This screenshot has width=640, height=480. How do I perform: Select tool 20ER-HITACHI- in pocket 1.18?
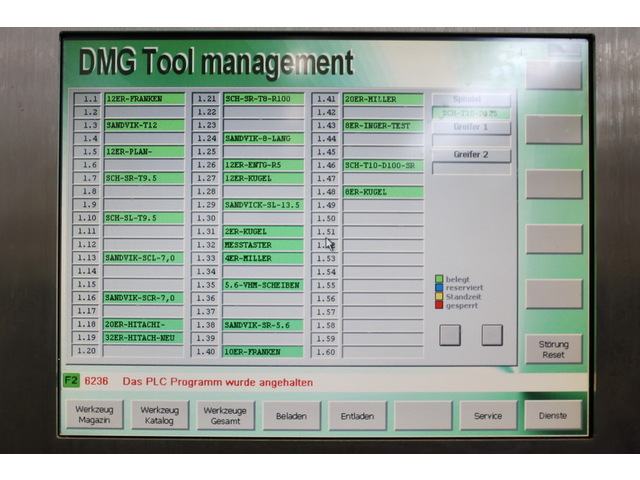pyautogui.click(x=143, y=324)
